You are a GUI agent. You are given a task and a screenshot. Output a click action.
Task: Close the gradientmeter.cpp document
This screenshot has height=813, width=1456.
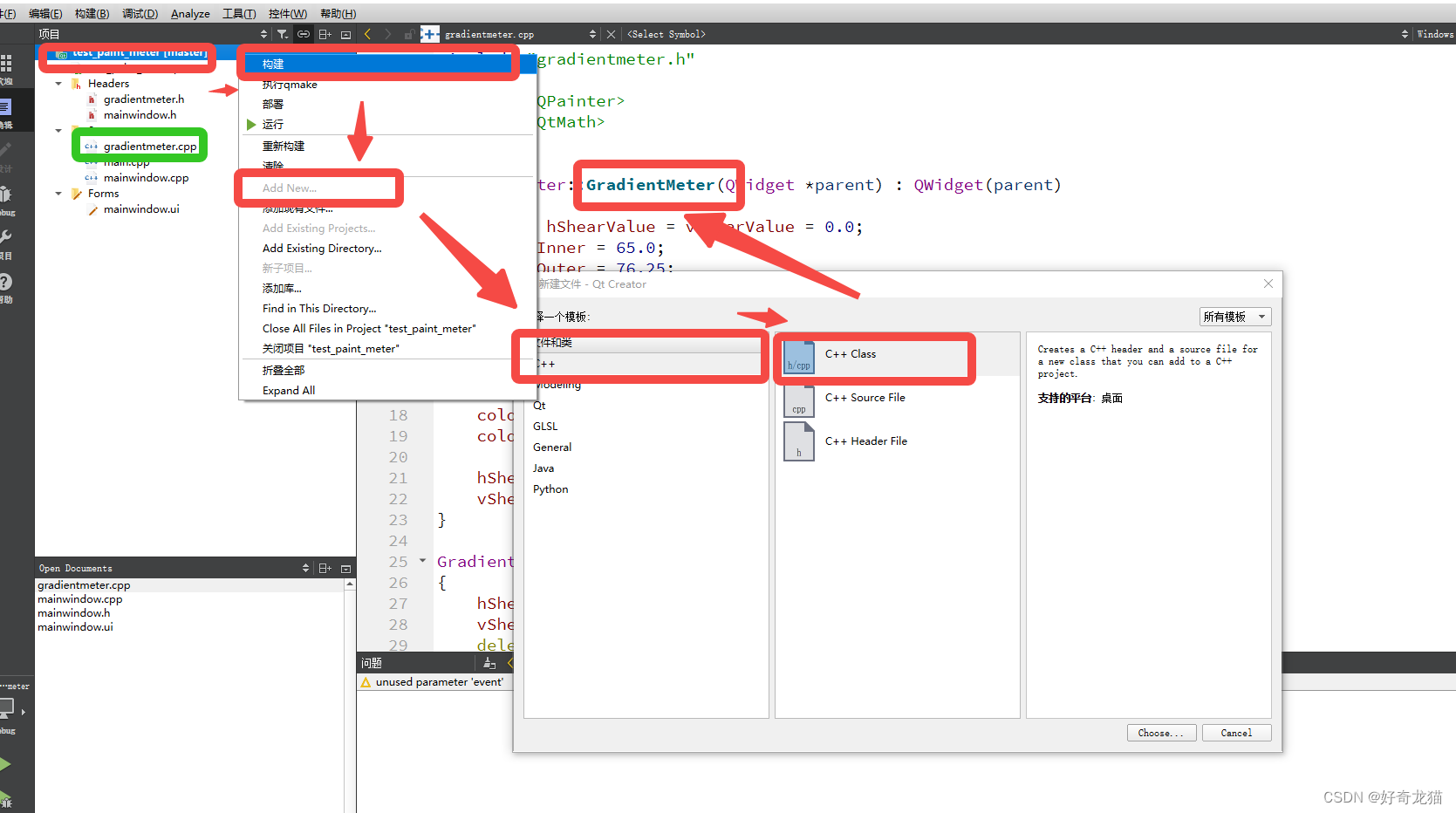click(x=611, y=34)
